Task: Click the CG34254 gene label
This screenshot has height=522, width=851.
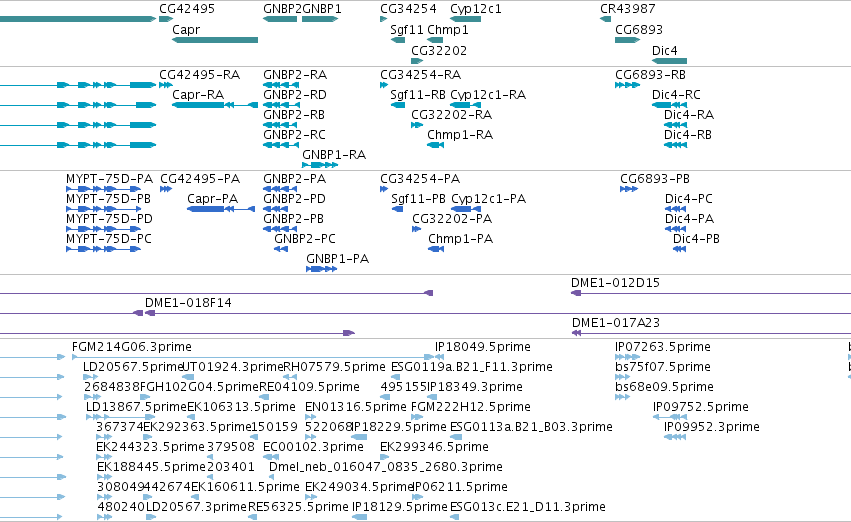Action: pyautogui.click(x=408, y=9)
